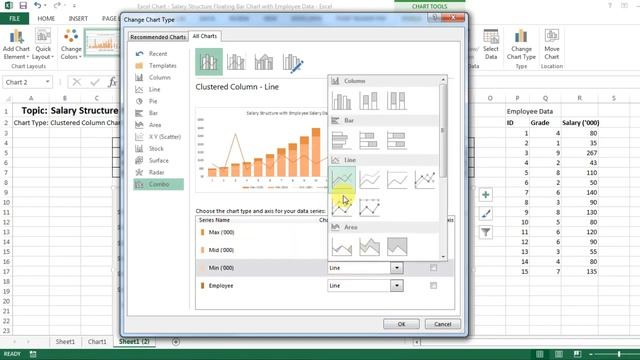Open the HOME ribbon tab
Viewport: 640px width, 360px height.
tap(46, 18)
